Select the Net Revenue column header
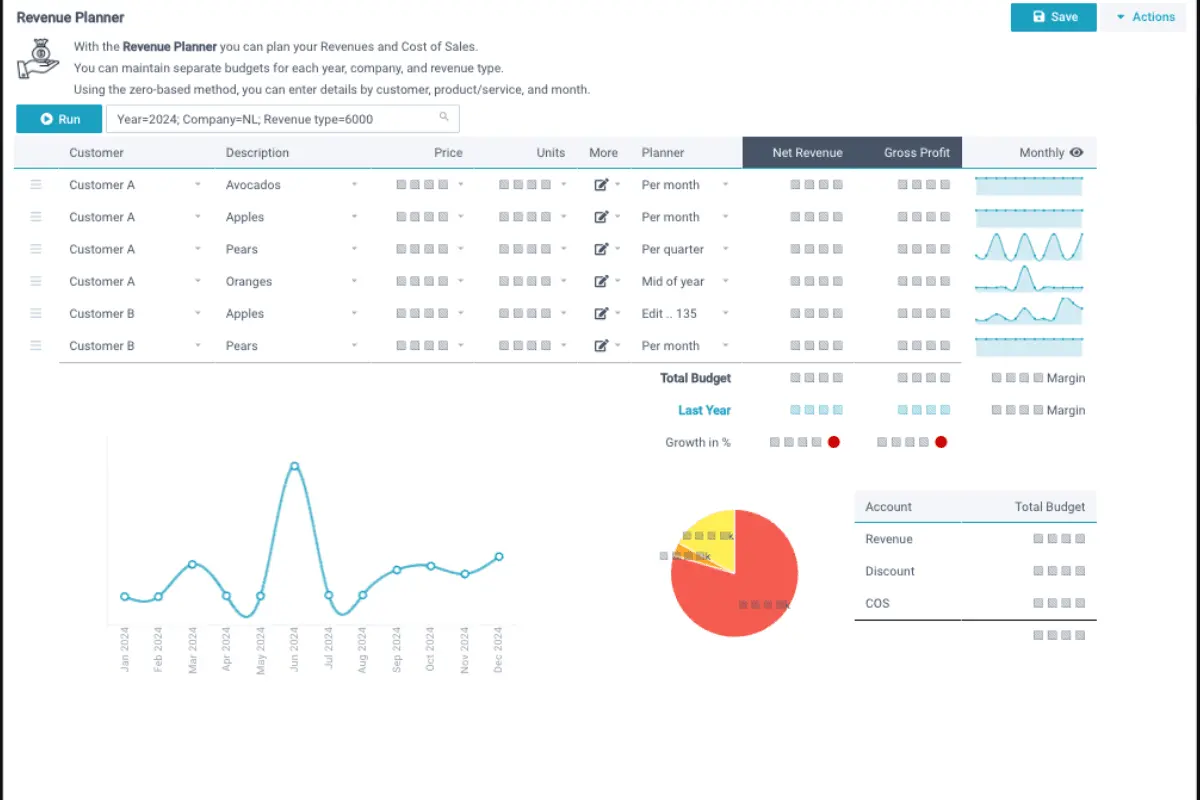Image resolution: width=1200 pixels, height=800 pixels. [x=807, y=153]
